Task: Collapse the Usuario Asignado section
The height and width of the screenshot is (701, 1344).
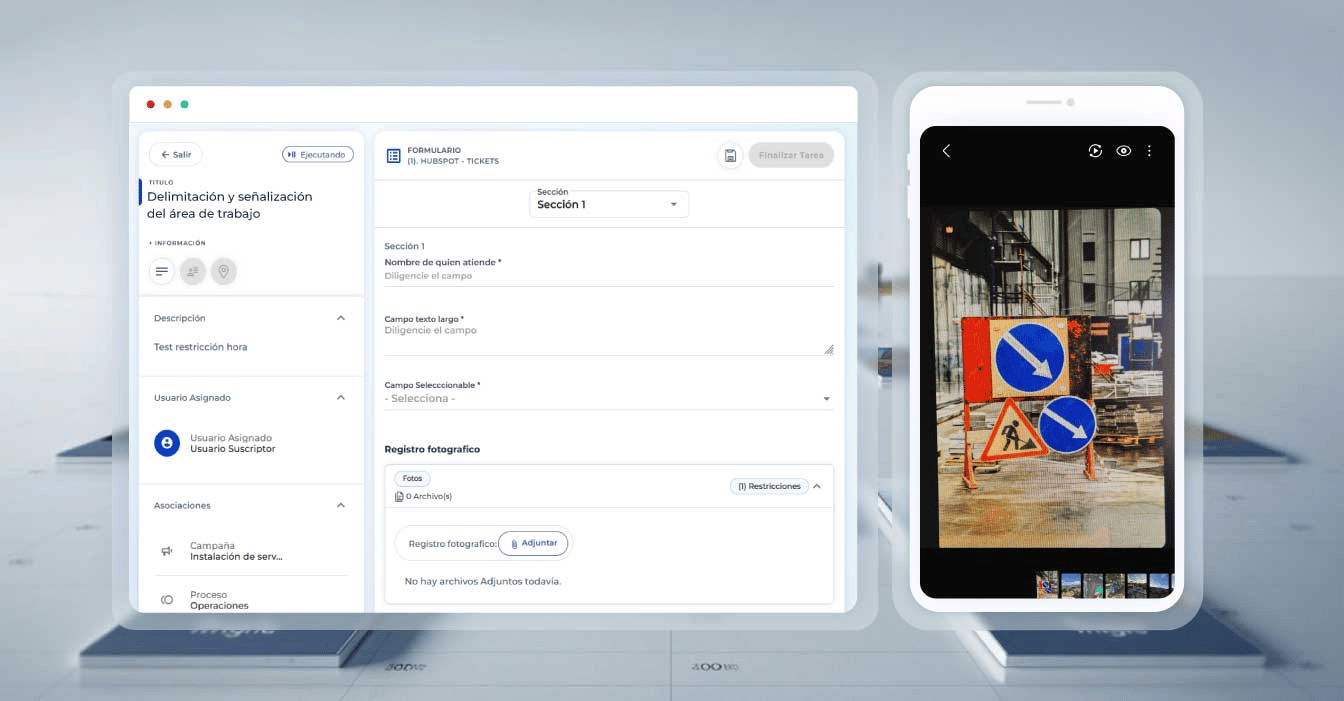Action: click(341, 398)
